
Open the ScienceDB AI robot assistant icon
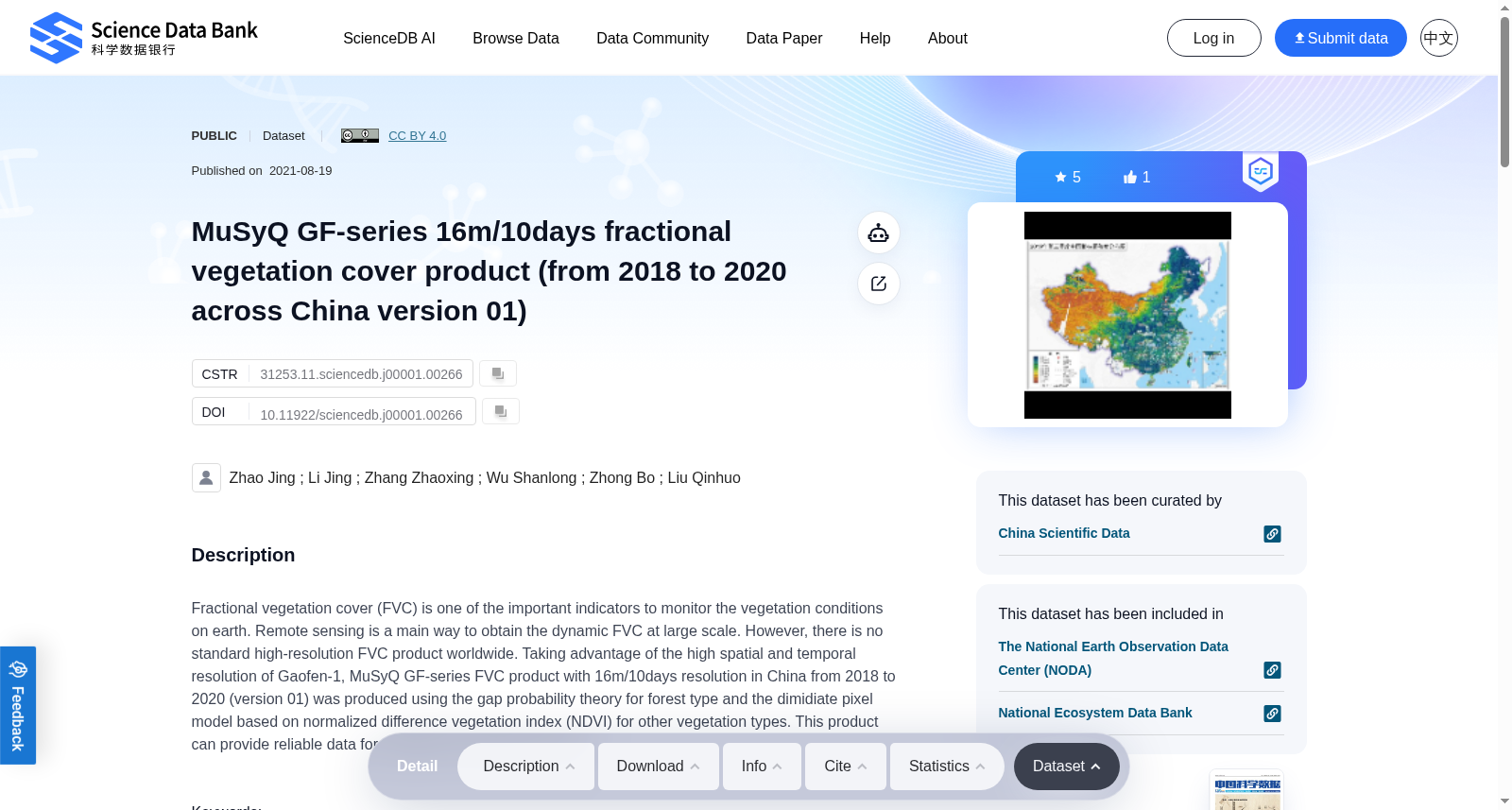tap(879, 233)
